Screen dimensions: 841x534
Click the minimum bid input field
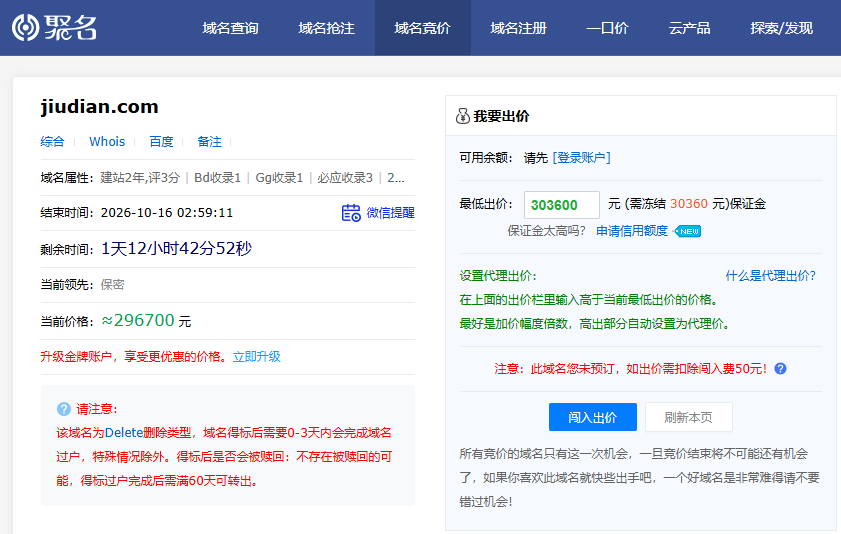pos(562,205)
